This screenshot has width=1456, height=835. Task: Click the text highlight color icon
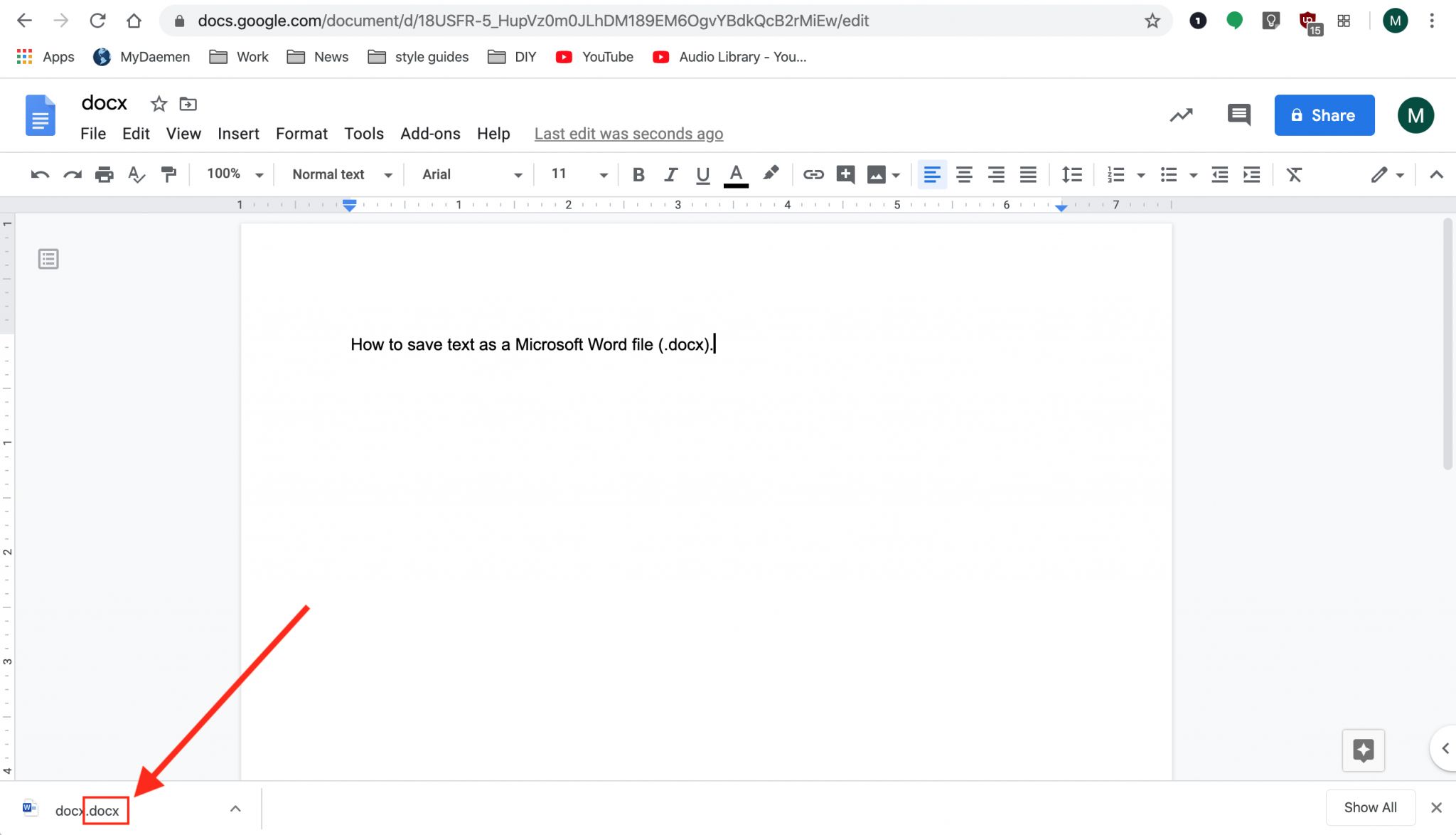tap(770, 174)
